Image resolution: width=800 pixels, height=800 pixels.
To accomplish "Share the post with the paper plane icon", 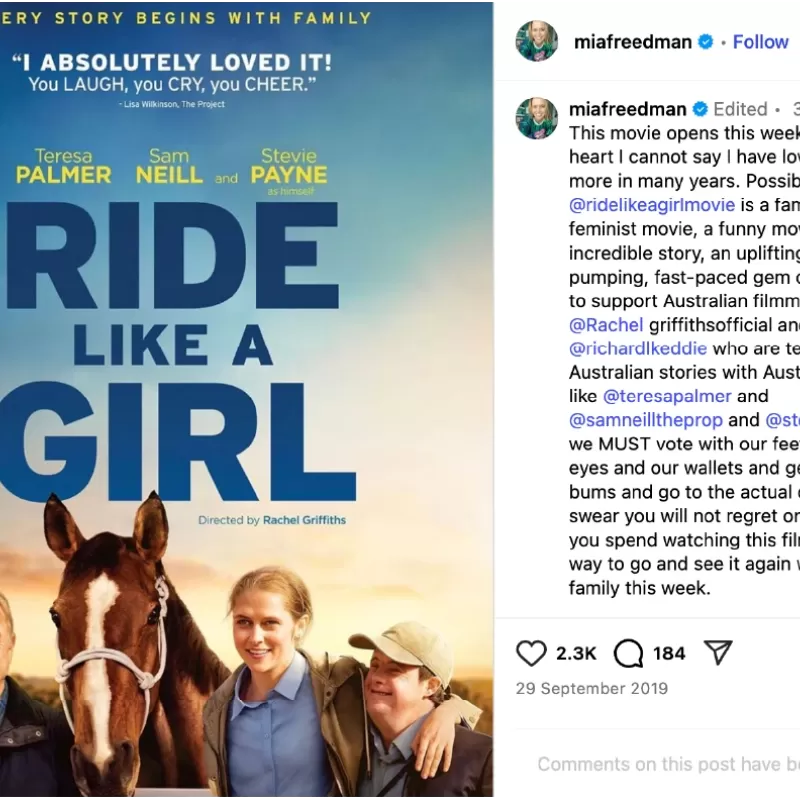I will [718, 653].
